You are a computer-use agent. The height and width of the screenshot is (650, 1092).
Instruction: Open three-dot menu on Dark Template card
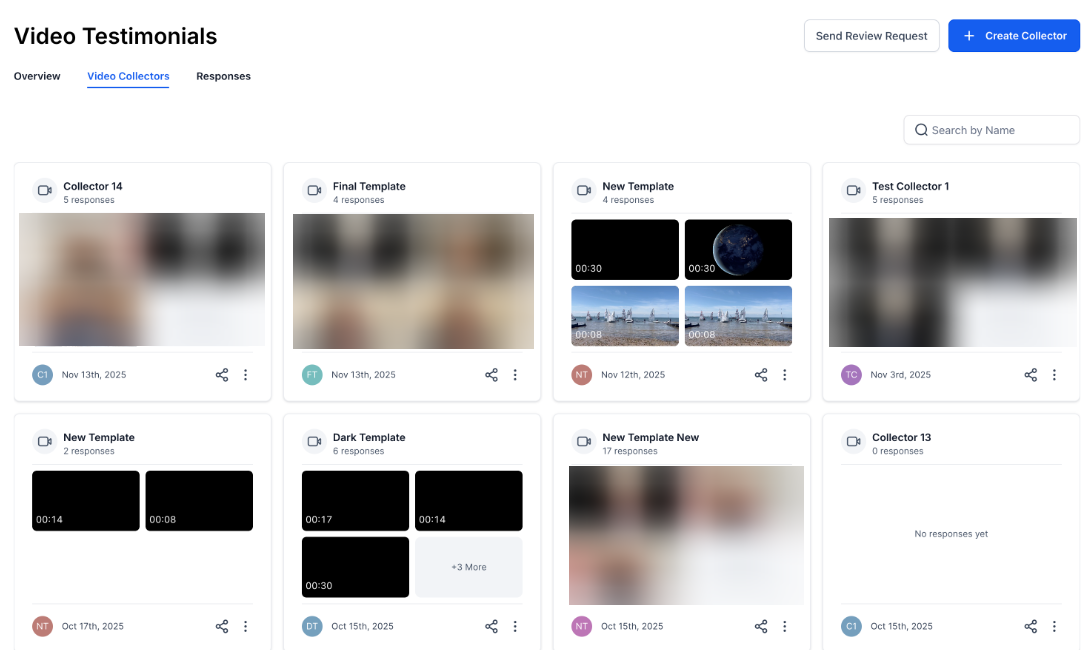coord(515,626)
